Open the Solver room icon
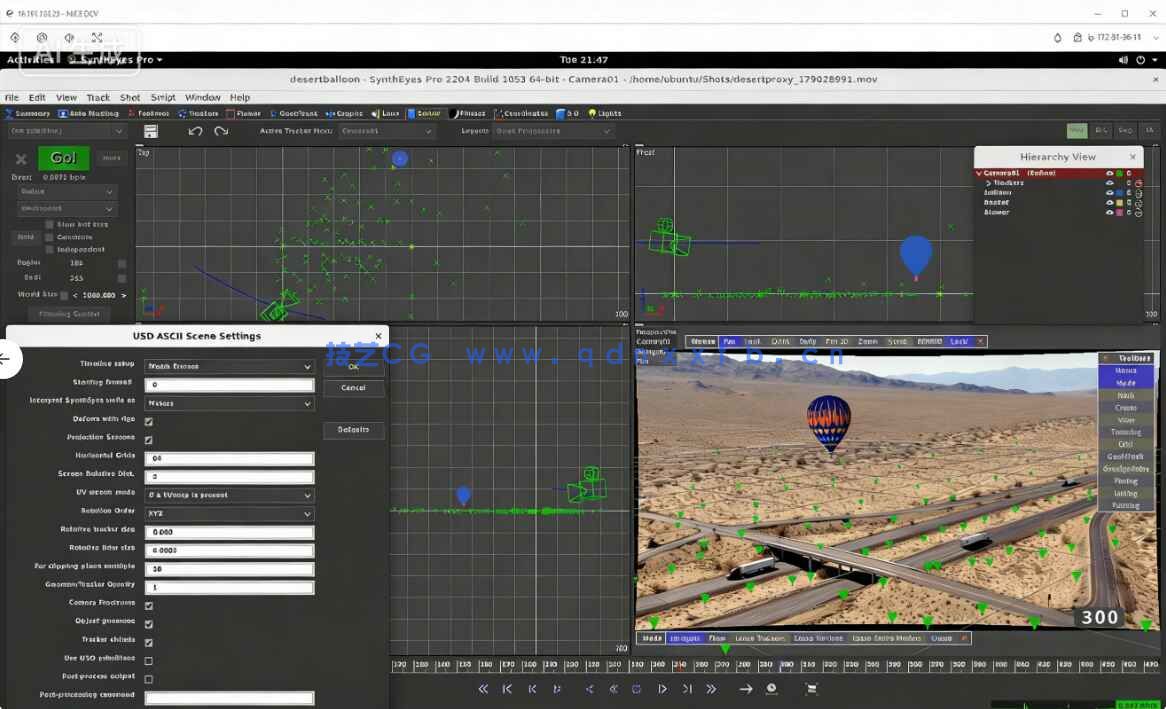 pos(424,113)
